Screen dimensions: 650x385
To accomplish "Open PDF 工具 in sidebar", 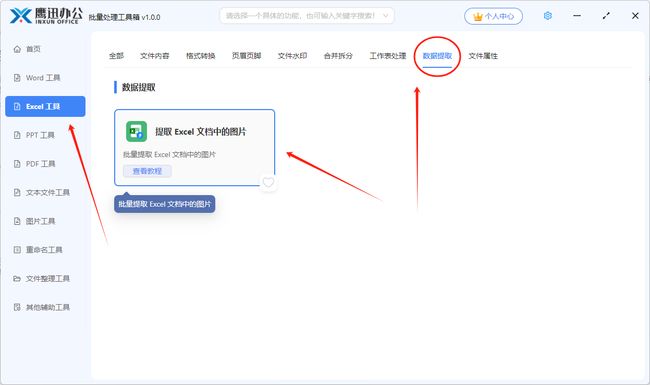I will pos(40,164).
